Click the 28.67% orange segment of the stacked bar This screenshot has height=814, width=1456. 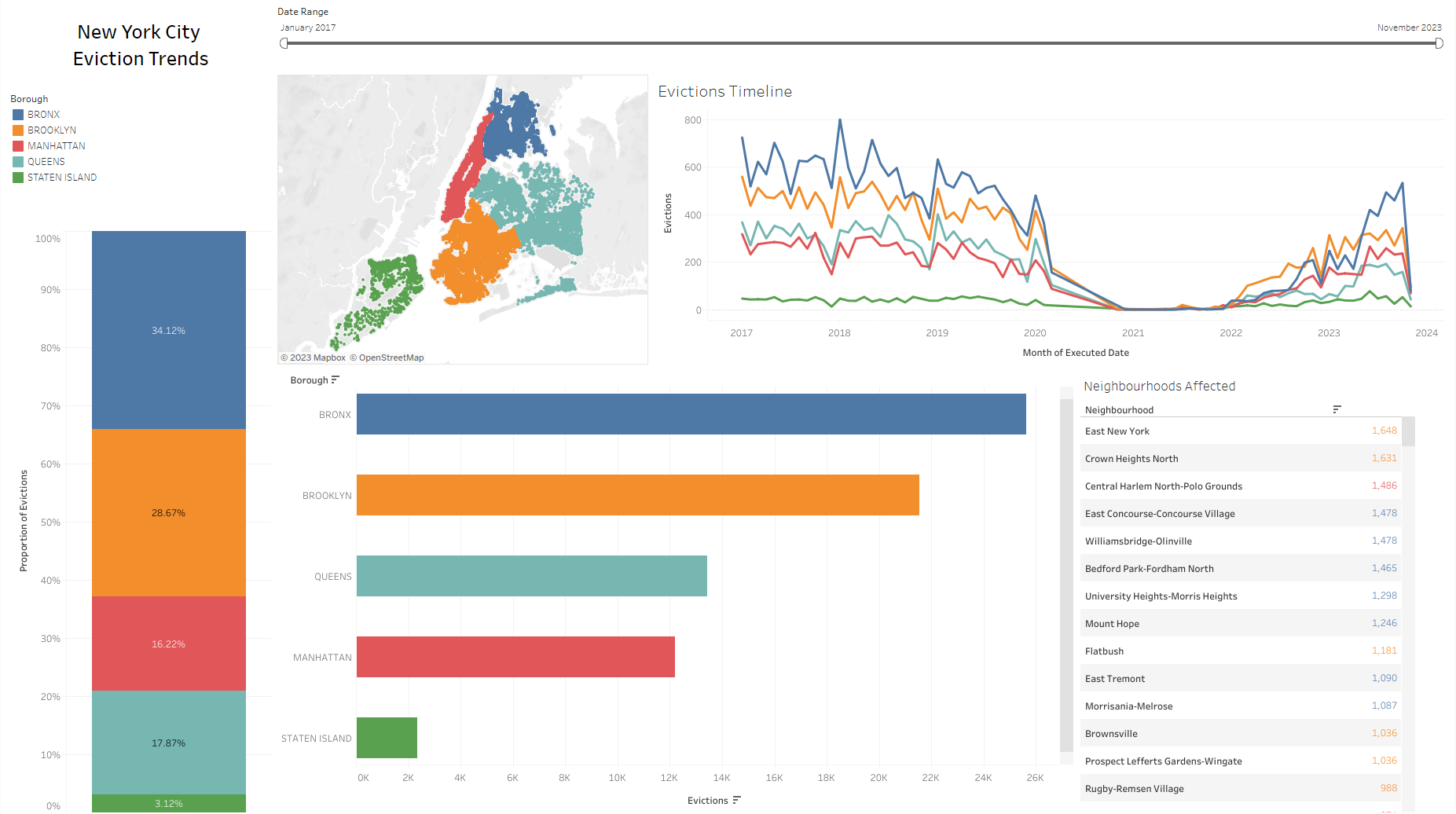point(168,512)
